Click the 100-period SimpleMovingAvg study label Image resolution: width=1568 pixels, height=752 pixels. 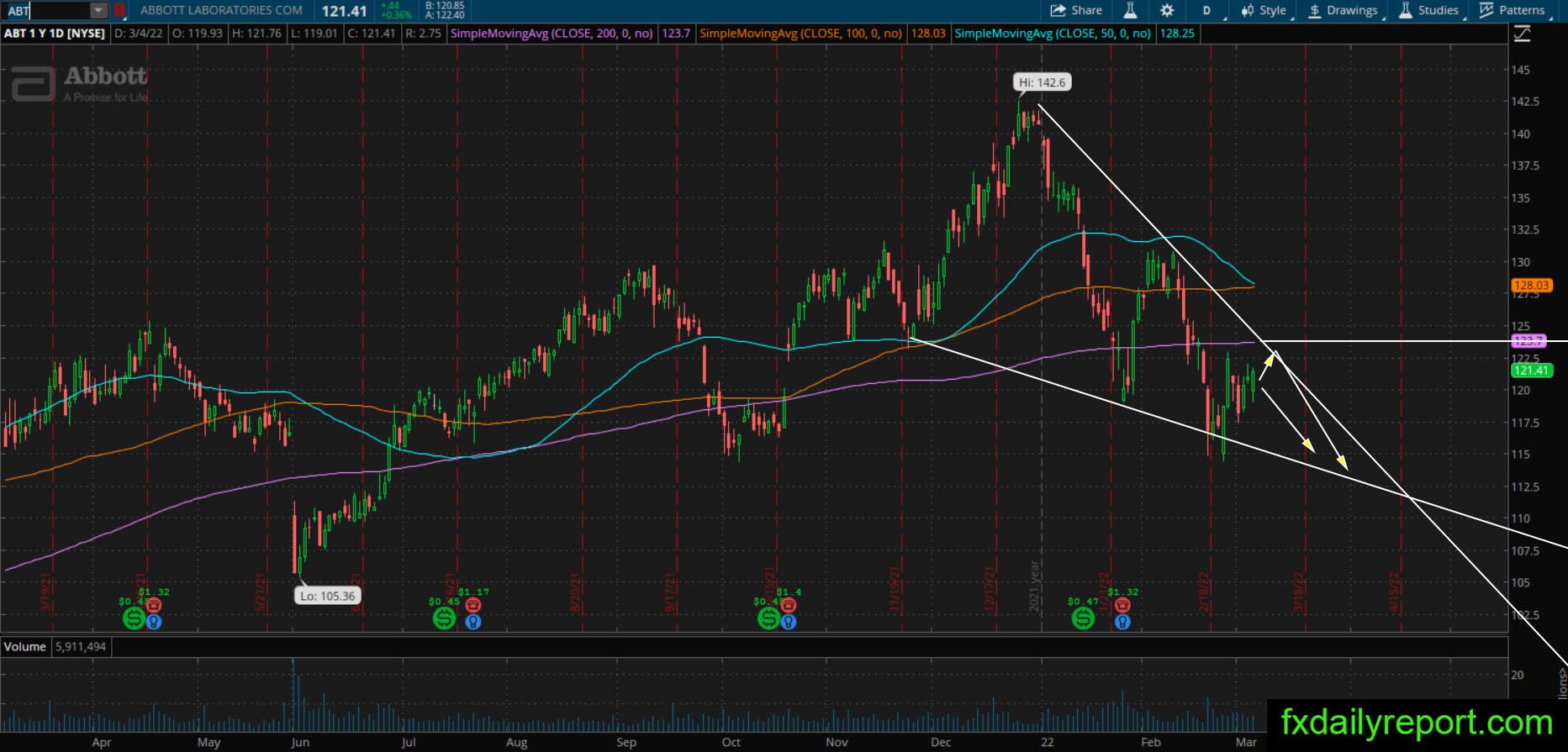click(800, 34)
